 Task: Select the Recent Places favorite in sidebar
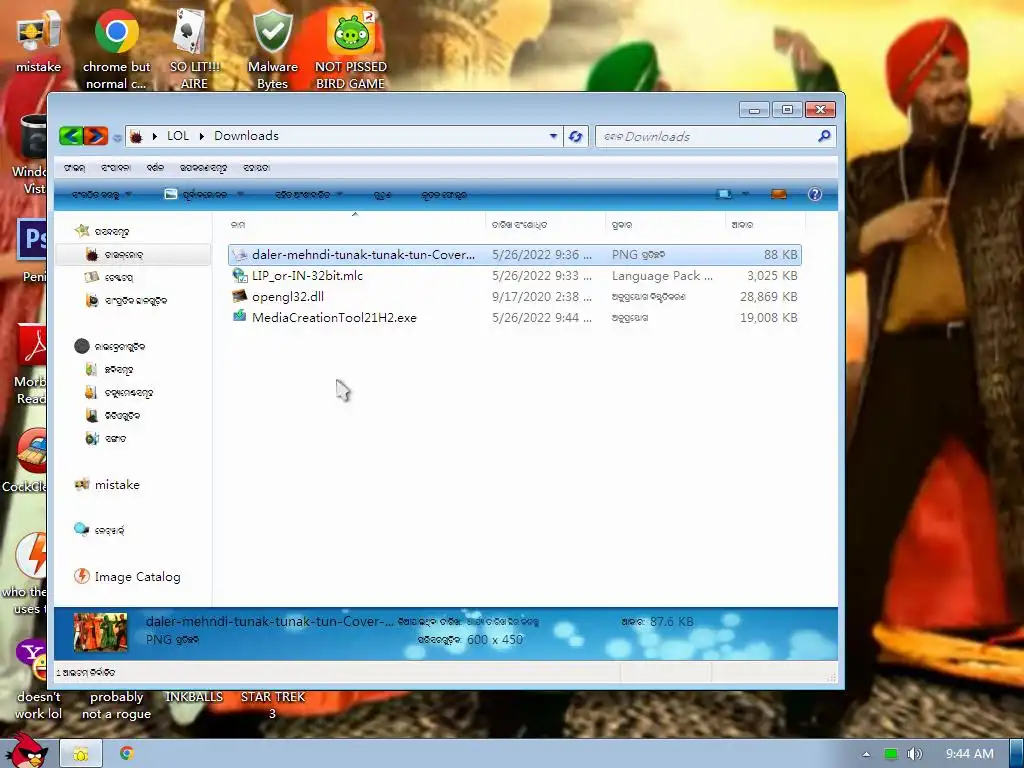(127, 300)
